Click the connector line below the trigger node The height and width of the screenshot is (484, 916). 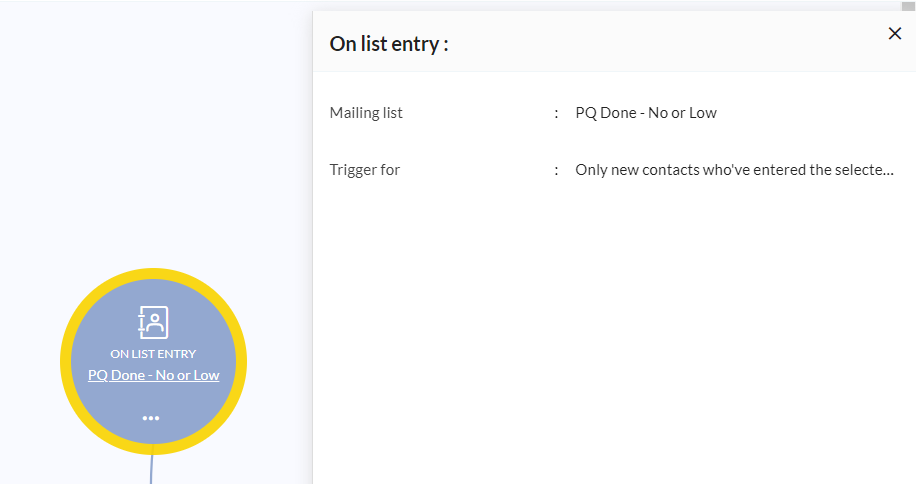tap(151, 469)
